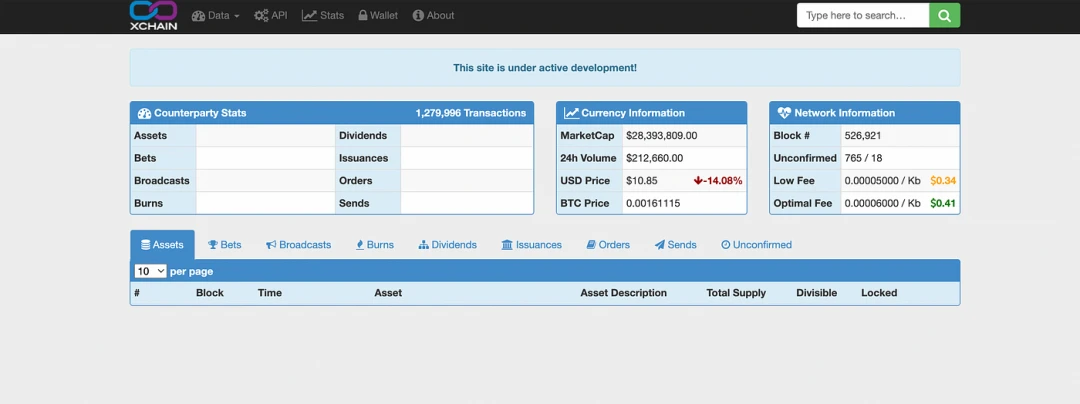Click the Network Information heartbeat icon

click(784, 113)
